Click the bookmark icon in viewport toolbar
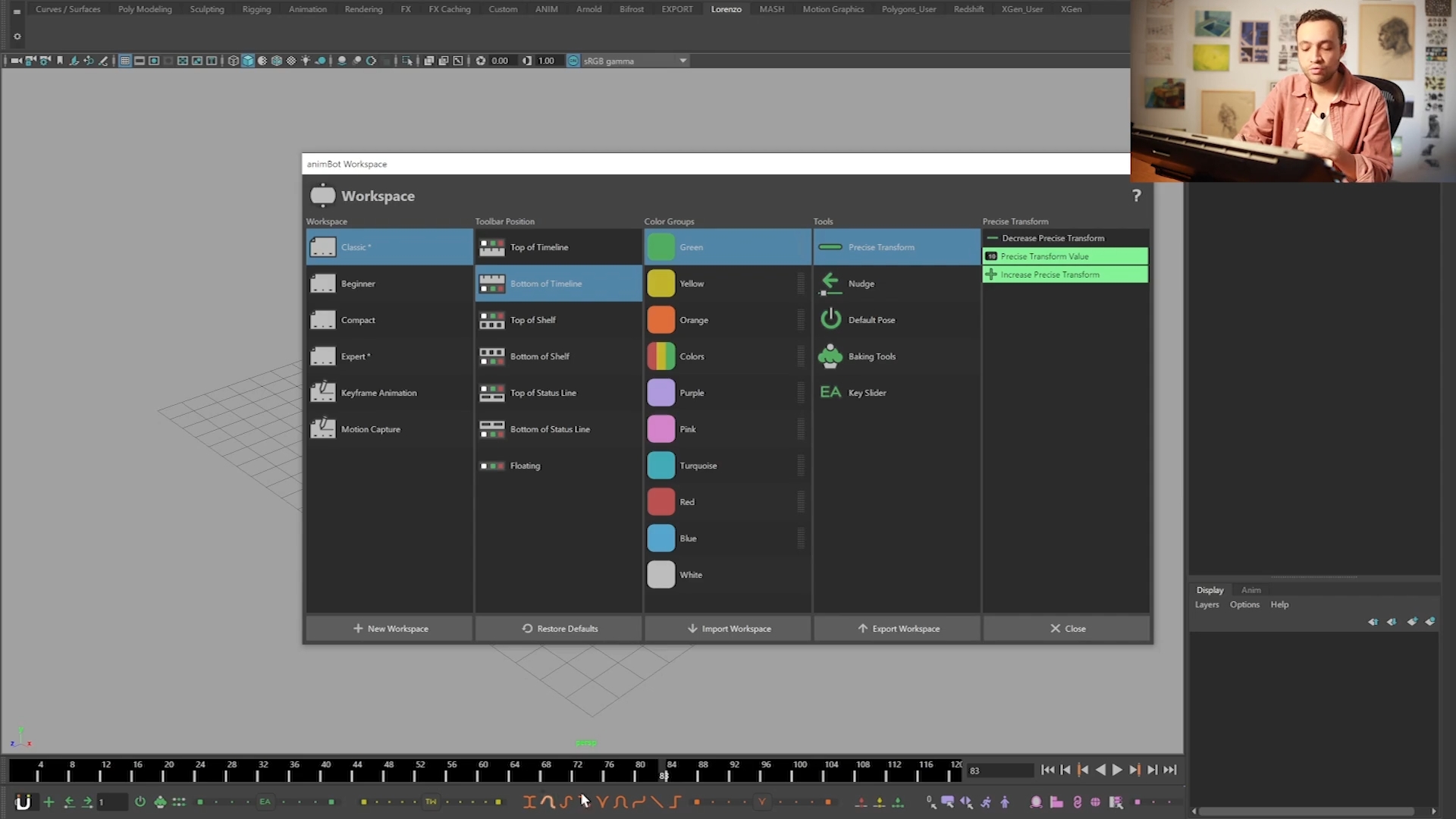This screenshot has height=819, width=1456. click(60, 61)
